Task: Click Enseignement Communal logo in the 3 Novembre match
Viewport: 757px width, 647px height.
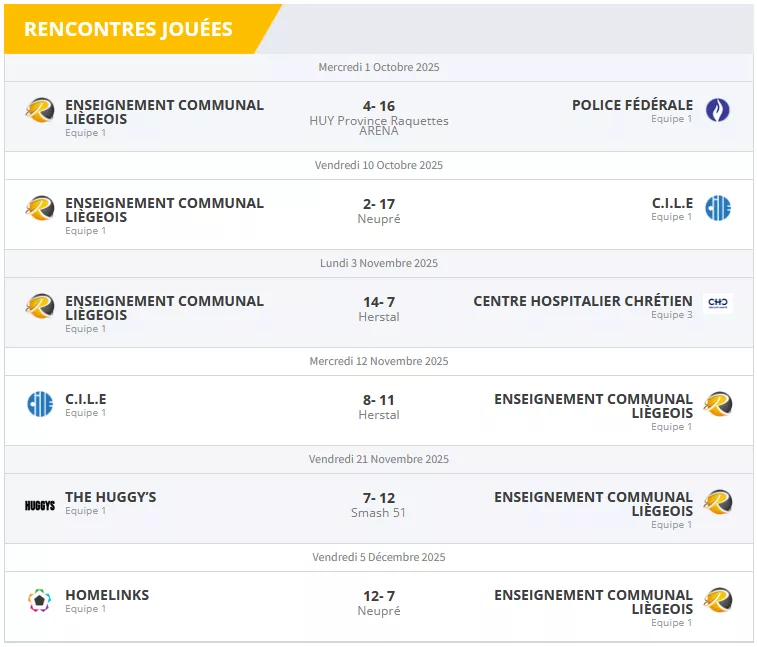Action: point(40,306)
